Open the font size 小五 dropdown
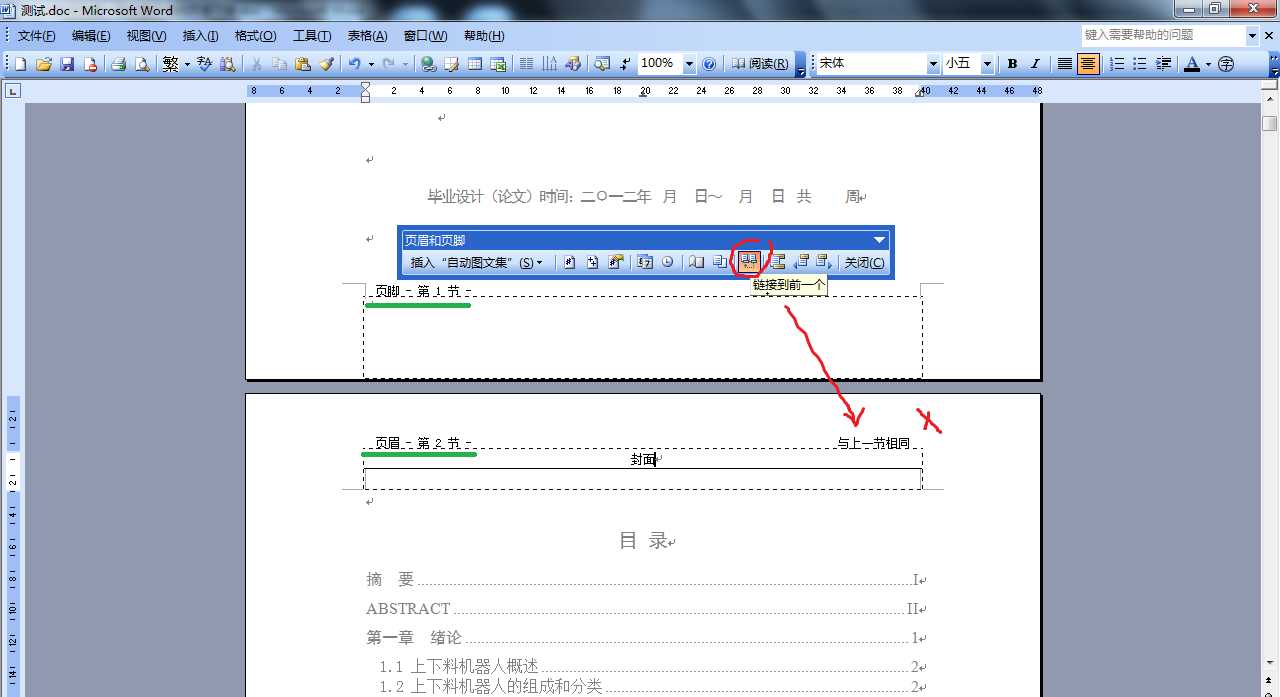Viewport: 1280px width, 697px height. [987, 64]
